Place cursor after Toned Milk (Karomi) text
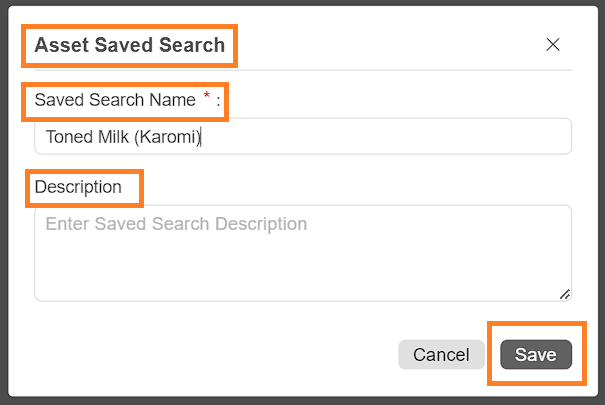The width and height of the screenshot is (605, 405). pyautogui.click(x=202, y=138)
